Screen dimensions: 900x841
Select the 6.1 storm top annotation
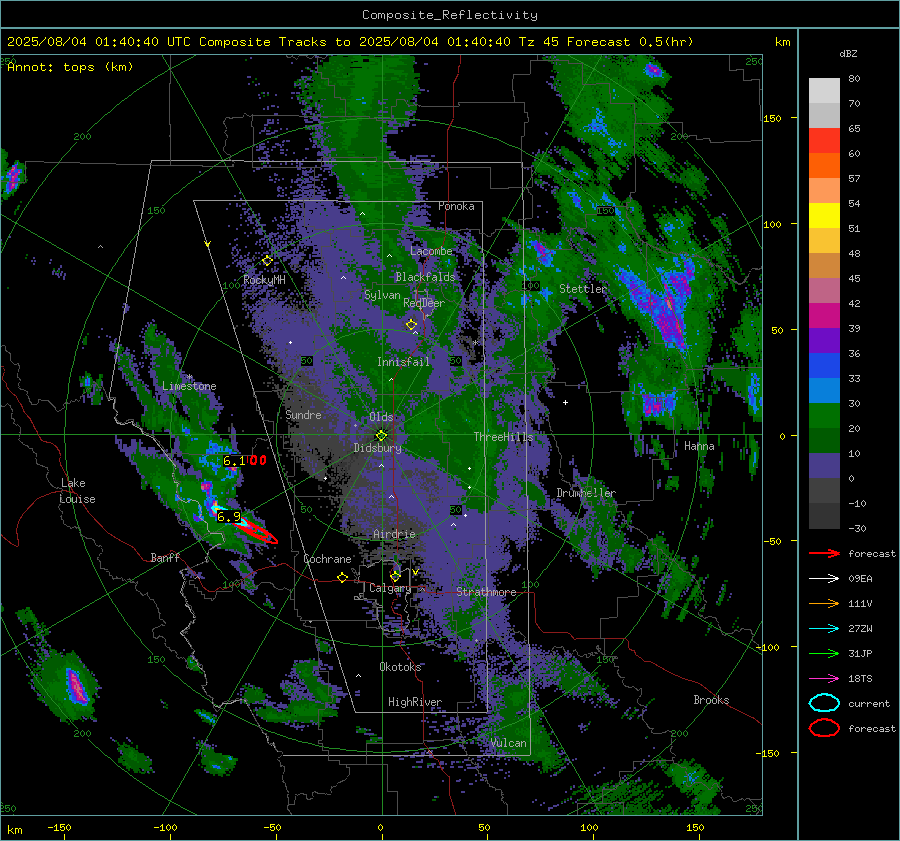tap(234, 460)
